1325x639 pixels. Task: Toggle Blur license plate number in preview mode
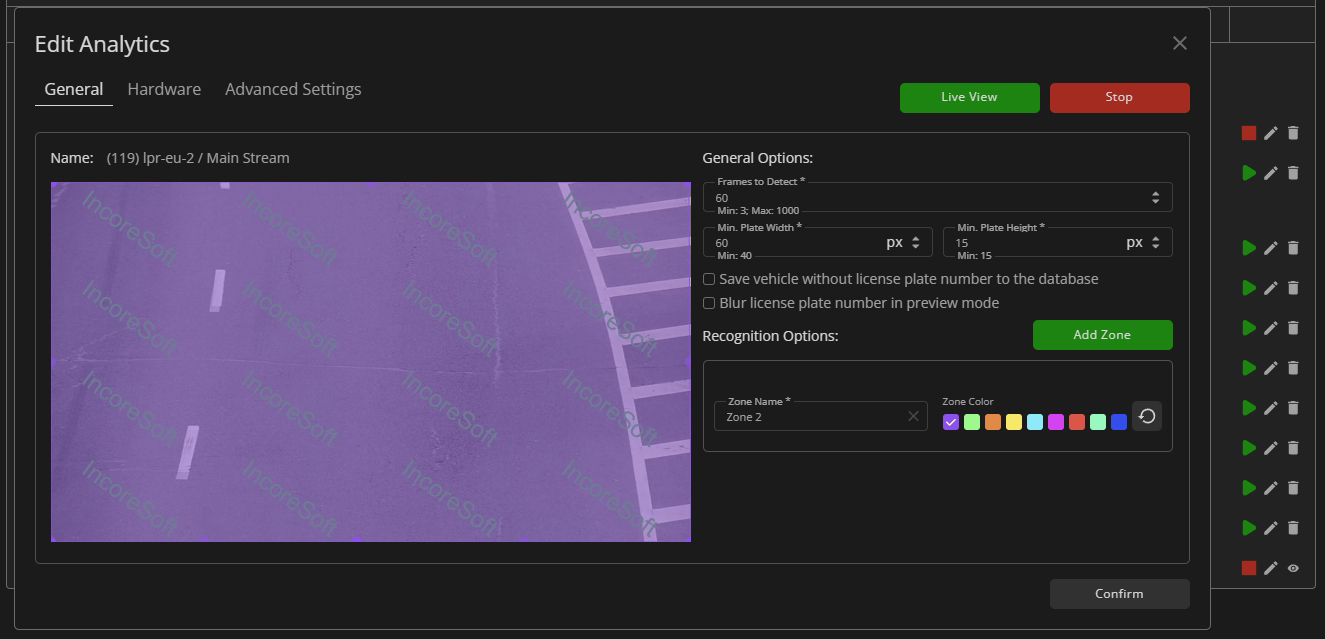coord(709,303)
